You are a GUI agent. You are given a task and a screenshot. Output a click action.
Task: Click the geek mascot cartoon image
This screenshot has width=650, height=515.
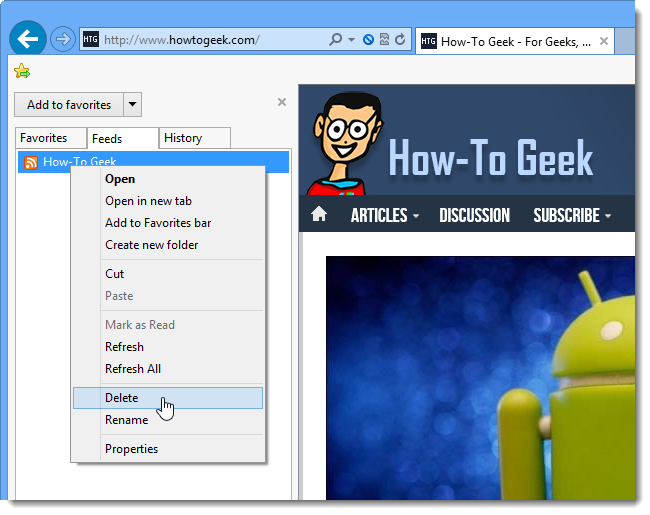click(x=345, y=143)
